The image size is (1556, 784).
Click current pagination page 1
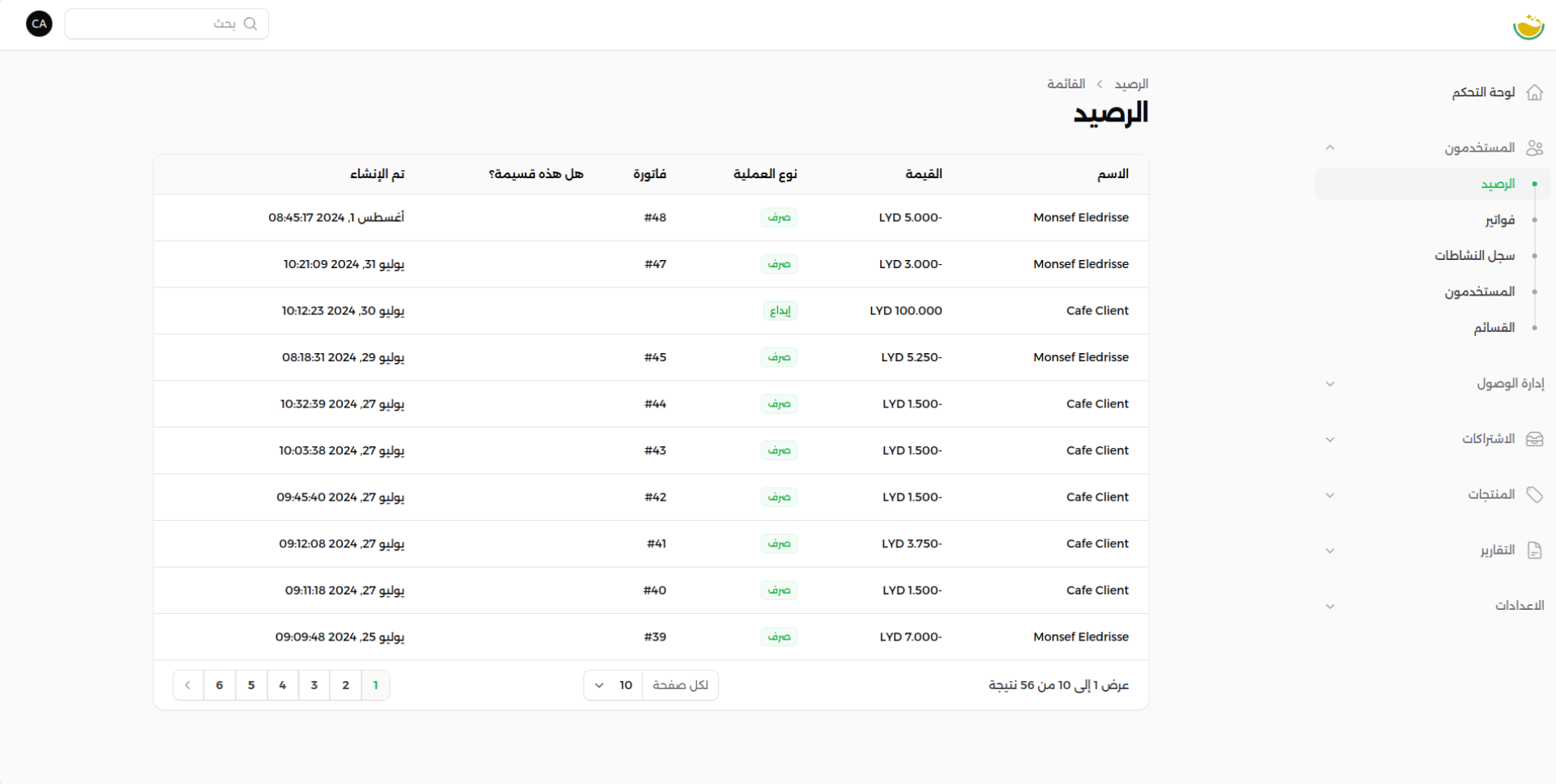tap(375, 685)
